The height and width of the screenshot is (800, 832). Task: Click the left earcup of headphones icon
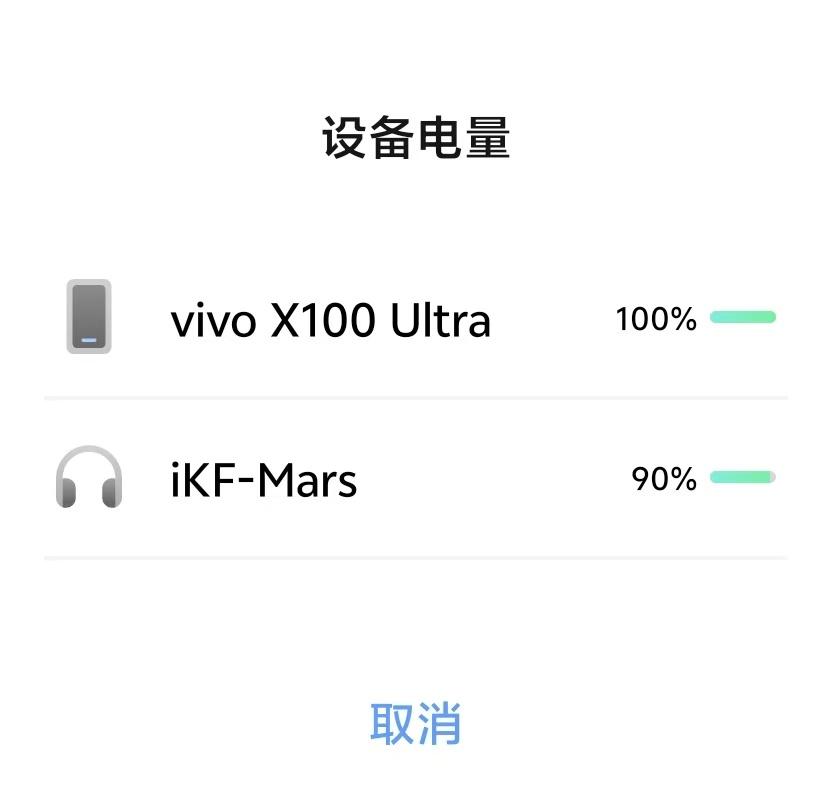point(66,492)
